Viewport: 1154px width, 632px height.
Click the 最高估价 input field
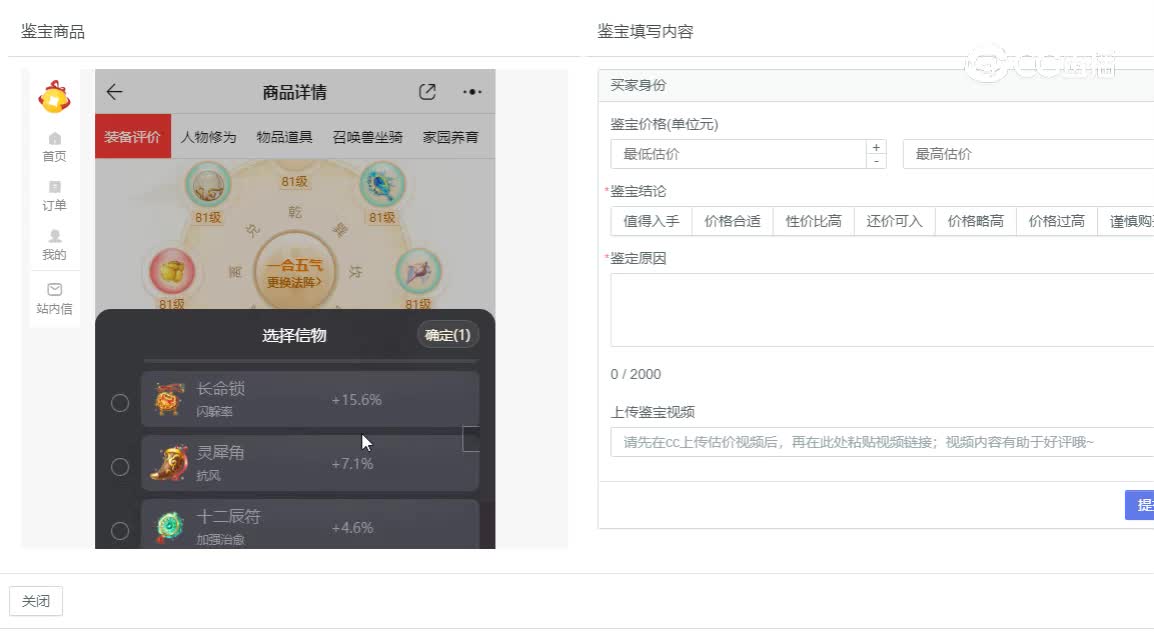[1028, 154]
